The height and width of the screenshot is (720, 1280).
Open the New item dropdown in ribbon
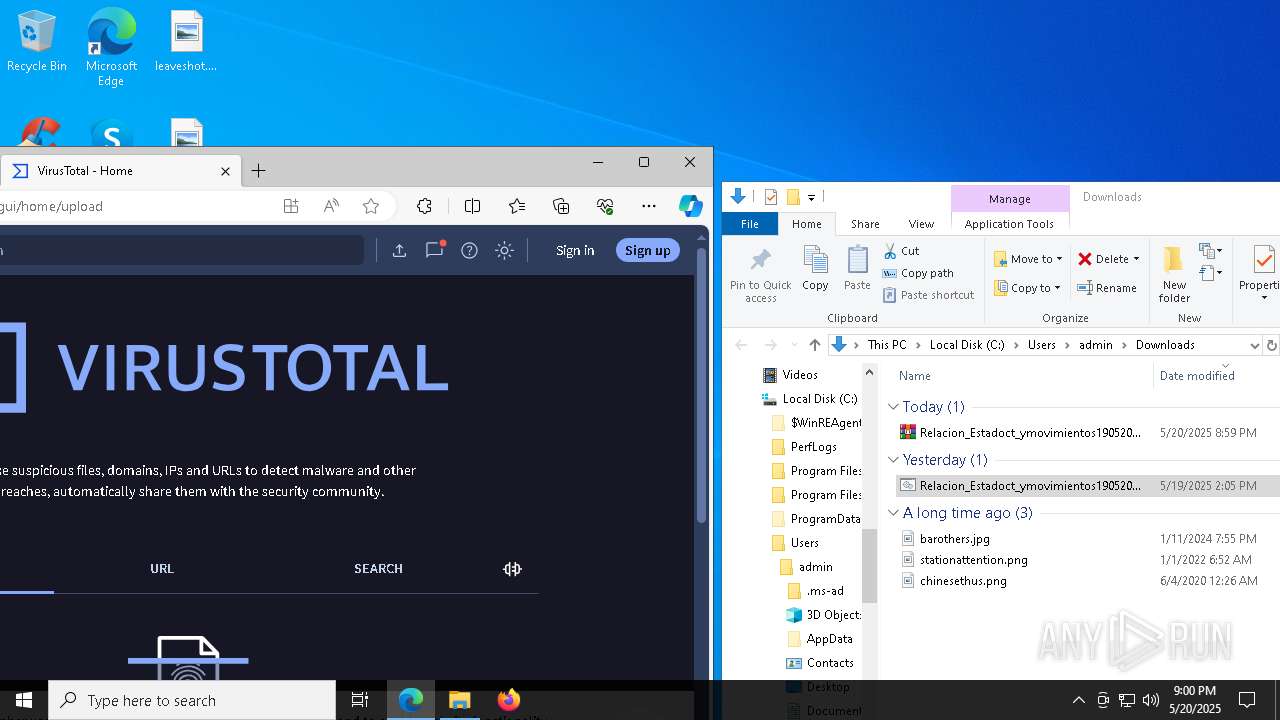(x=1211, y=251)
